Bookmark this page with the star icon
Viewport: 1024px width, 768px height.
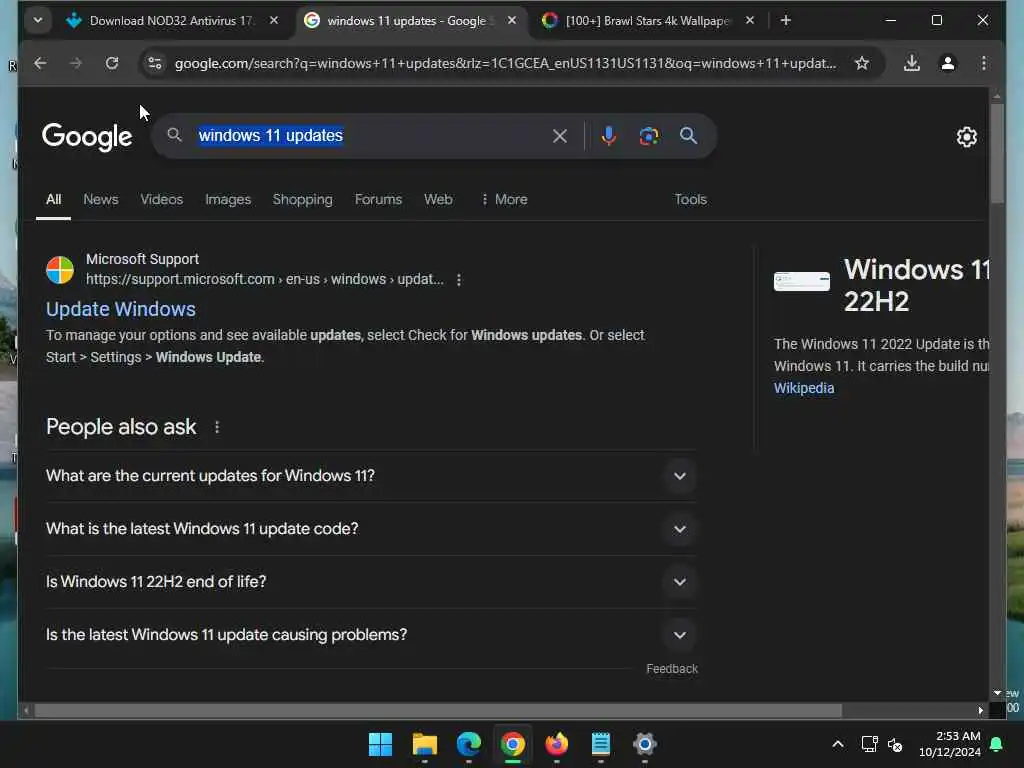[862, 63]
